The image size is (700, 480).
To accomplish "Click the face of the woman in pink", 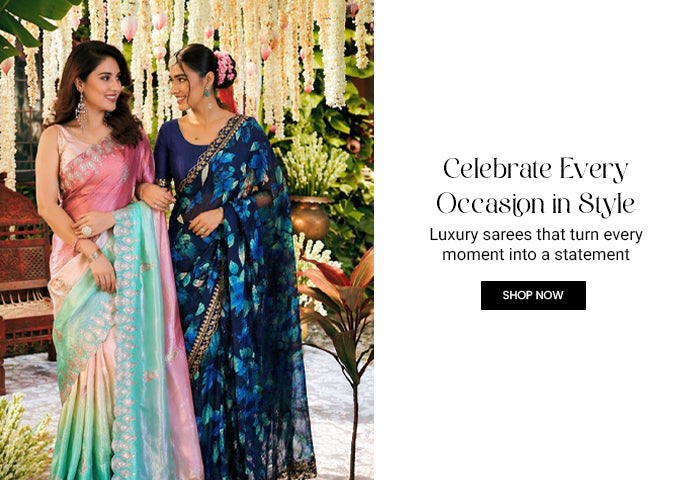I will point(105,87).
